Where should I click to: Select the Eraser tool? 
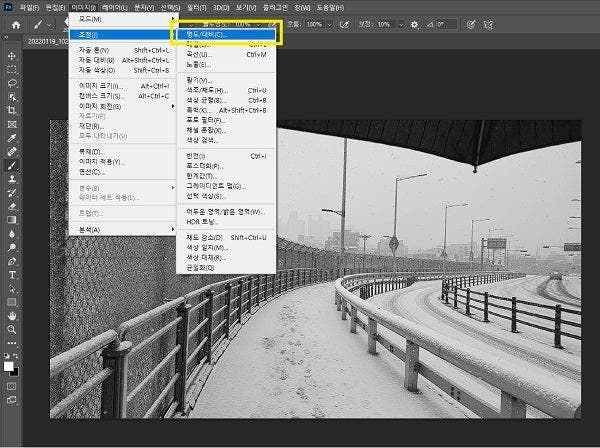coord(12,206)
